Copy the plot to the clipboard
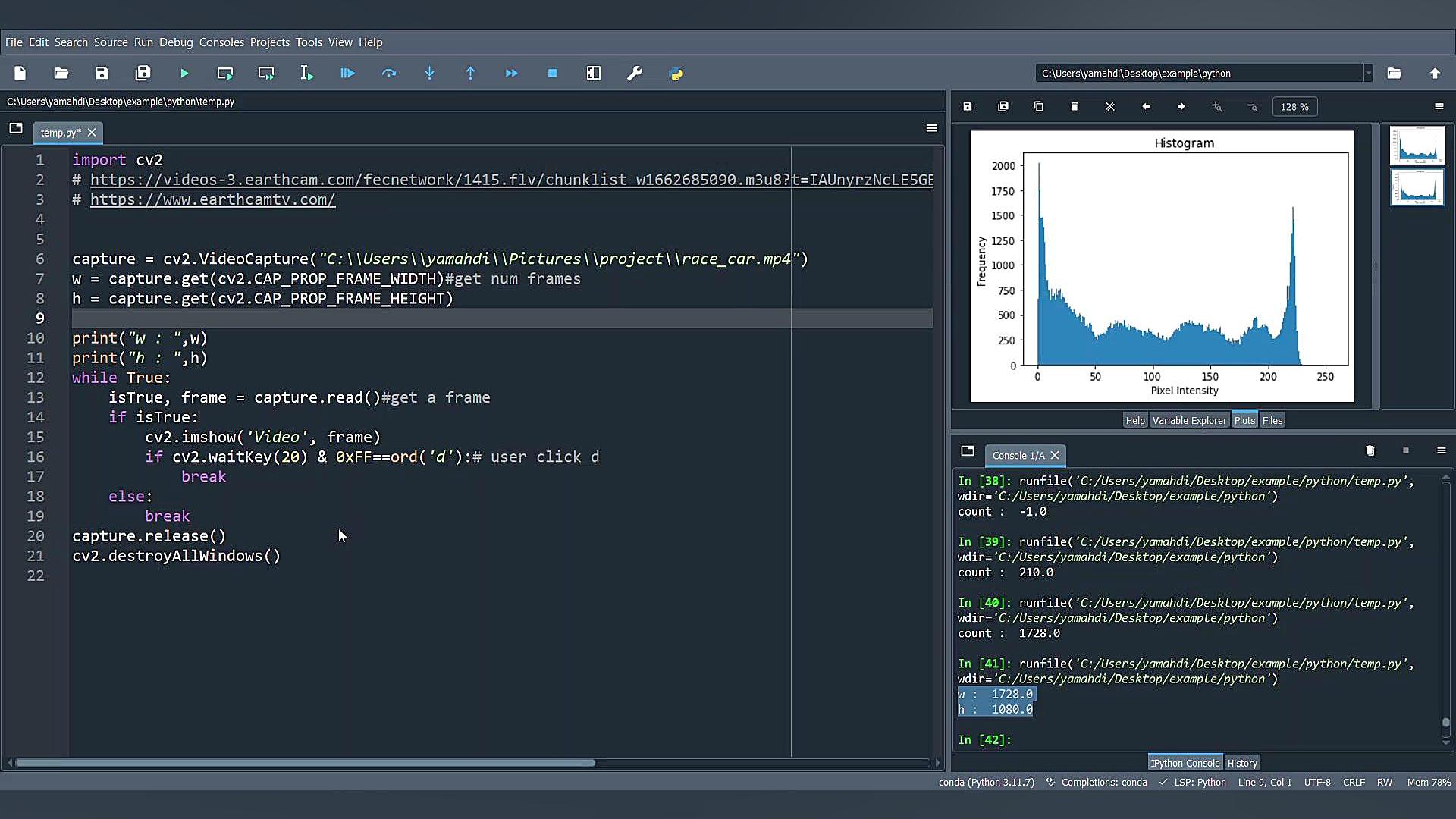This screenshot has width=1456, height=819. point(1039,107)
